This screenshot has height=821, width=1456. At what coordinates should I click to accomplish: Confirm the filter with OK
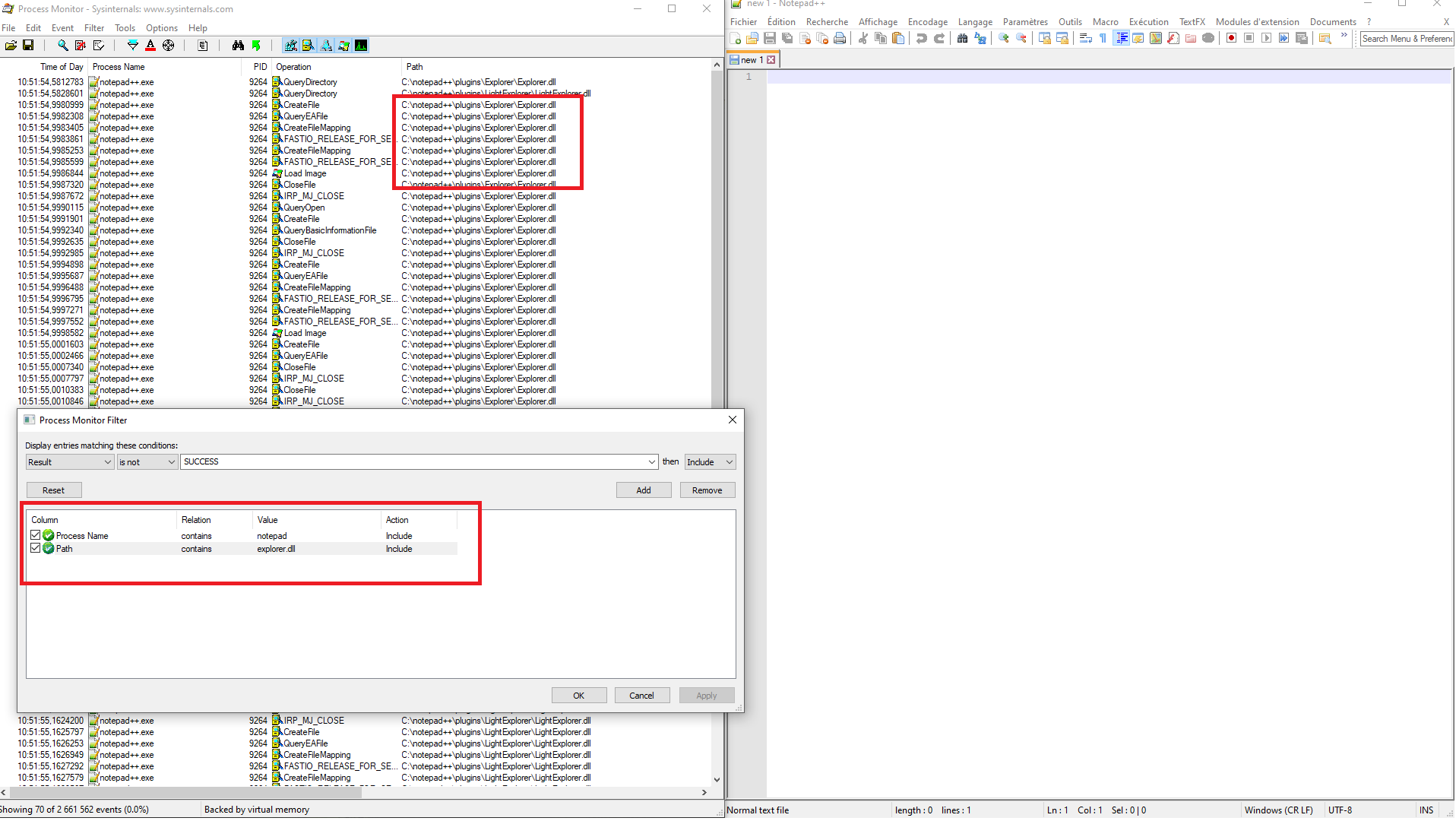point(579,696)
